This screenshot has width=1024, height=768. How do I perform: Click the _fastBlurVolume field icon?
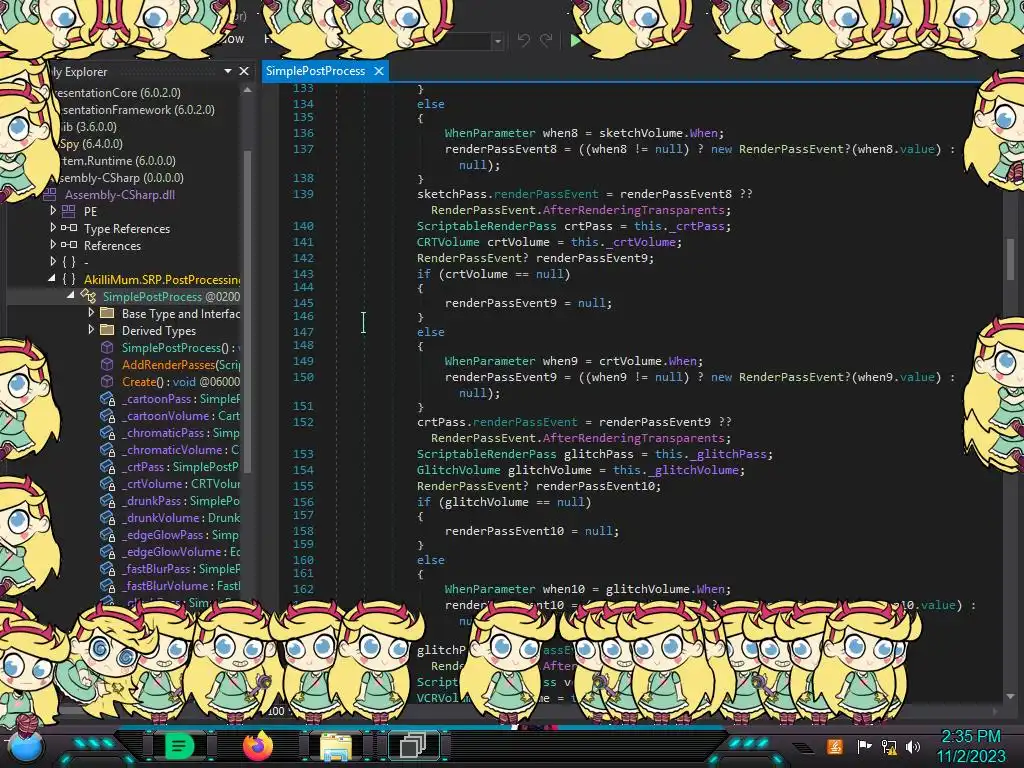point(107,586)
